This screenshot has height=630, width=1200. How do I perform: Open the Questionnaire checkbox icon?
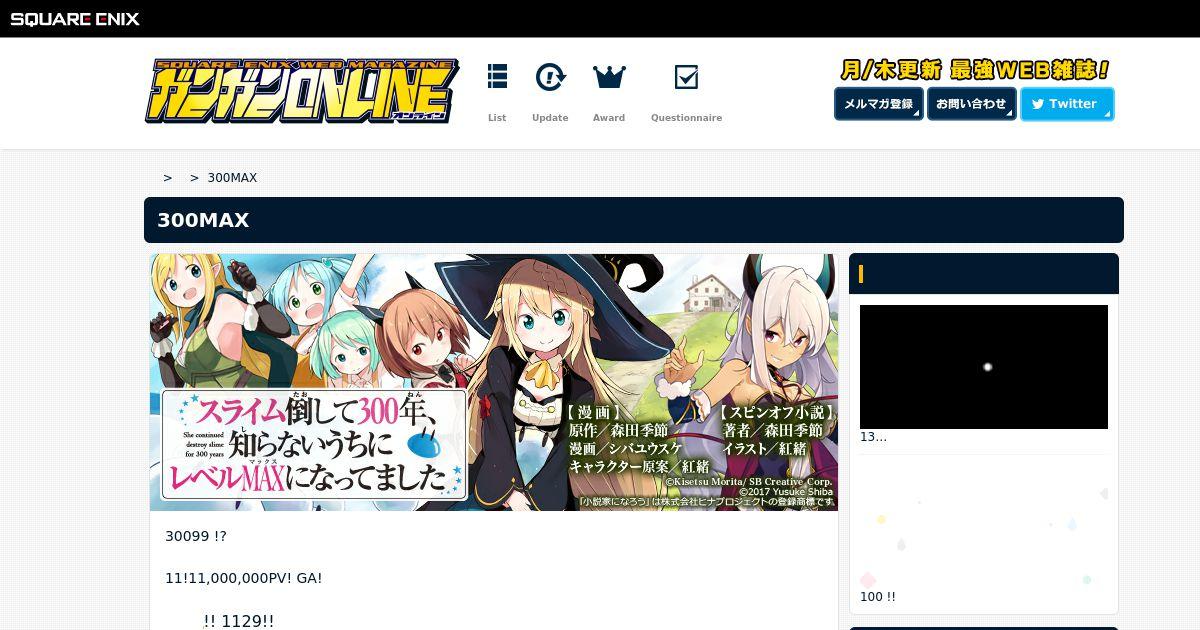(x=686, y=77)
